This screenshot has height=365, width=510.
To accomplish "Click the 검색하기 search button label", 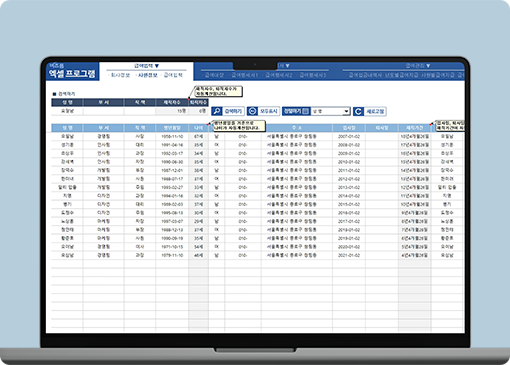I will pyautogui.click(x=233, y=111).
